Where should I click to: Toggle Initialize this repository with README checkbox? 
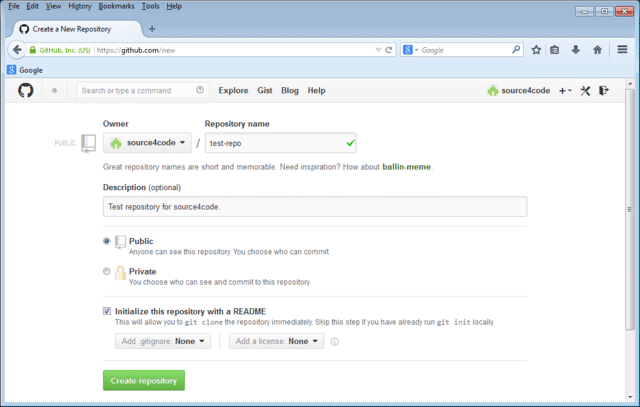coord(107,311)
